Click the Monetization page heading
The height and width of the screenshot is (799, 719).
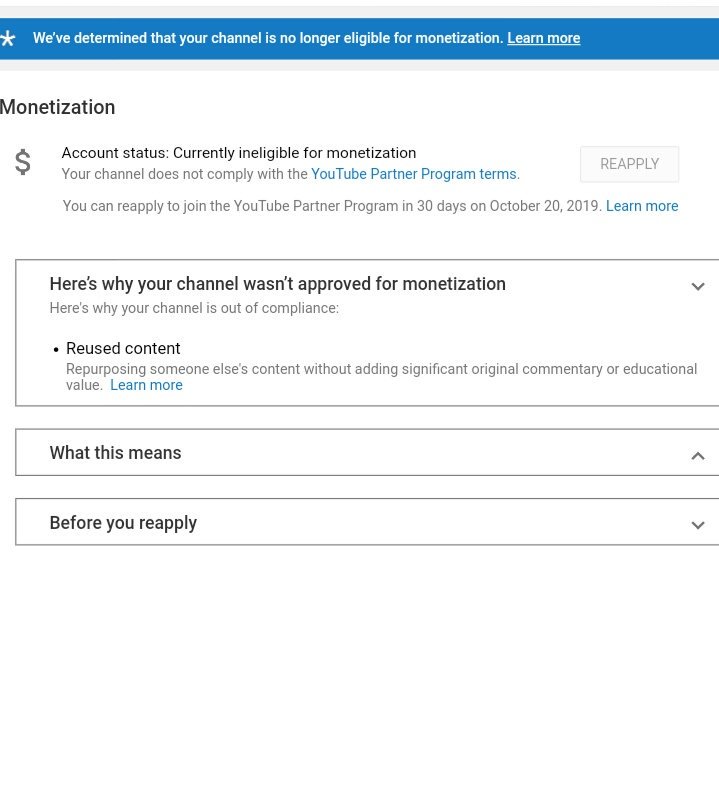(x=57, y=107)
